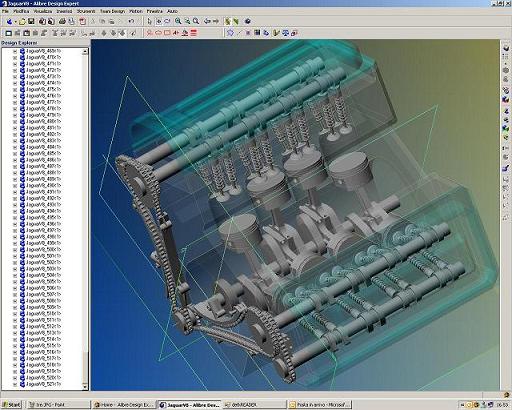Image resolution: width=512 pixels, height=410 pixels.
Task: Select JaguarV8_485<1> in the Design Explorer
Action: 43,153
